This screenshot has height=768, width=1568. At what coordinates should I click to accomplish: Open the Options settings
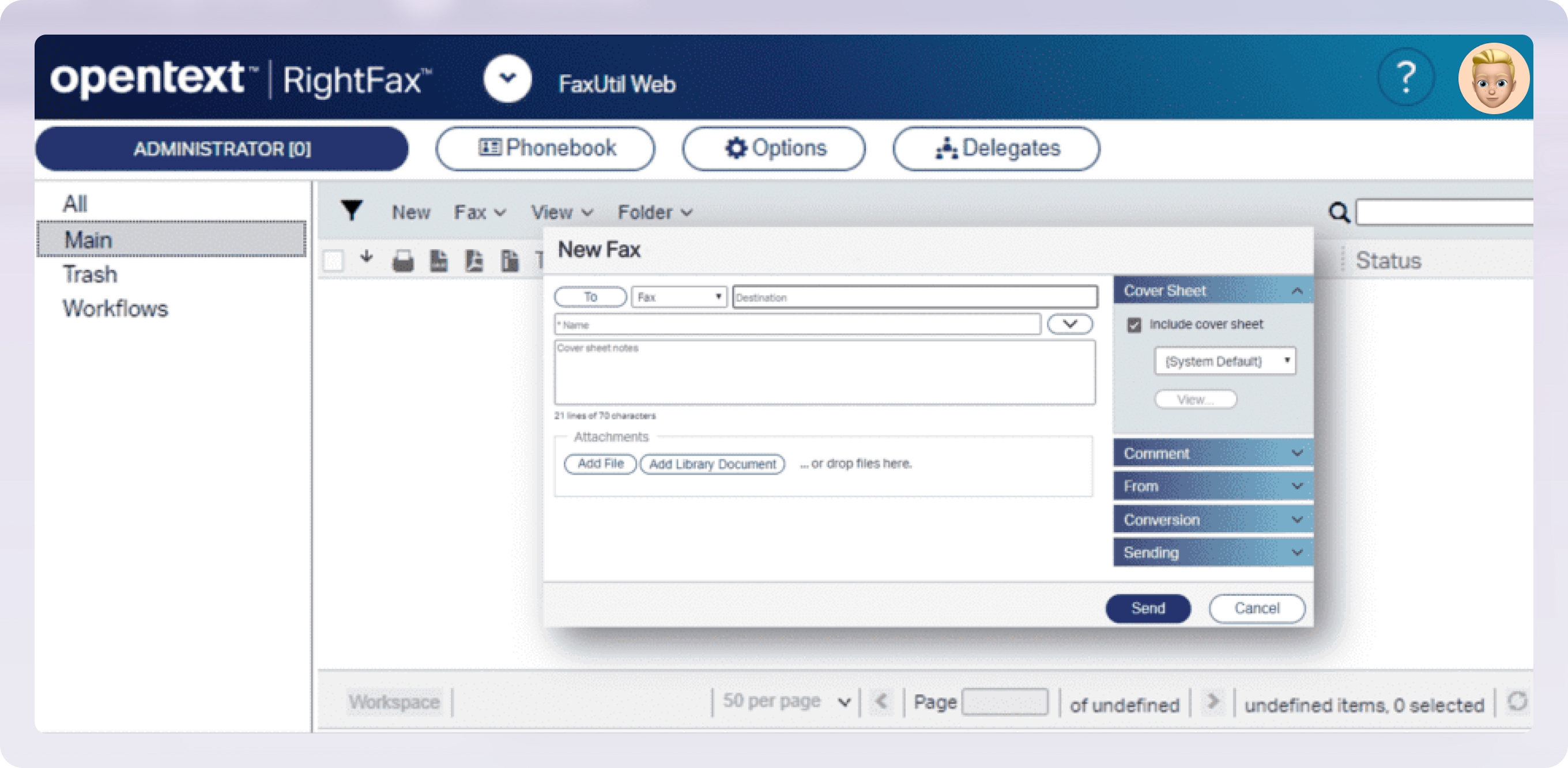[x=774, y=148]
